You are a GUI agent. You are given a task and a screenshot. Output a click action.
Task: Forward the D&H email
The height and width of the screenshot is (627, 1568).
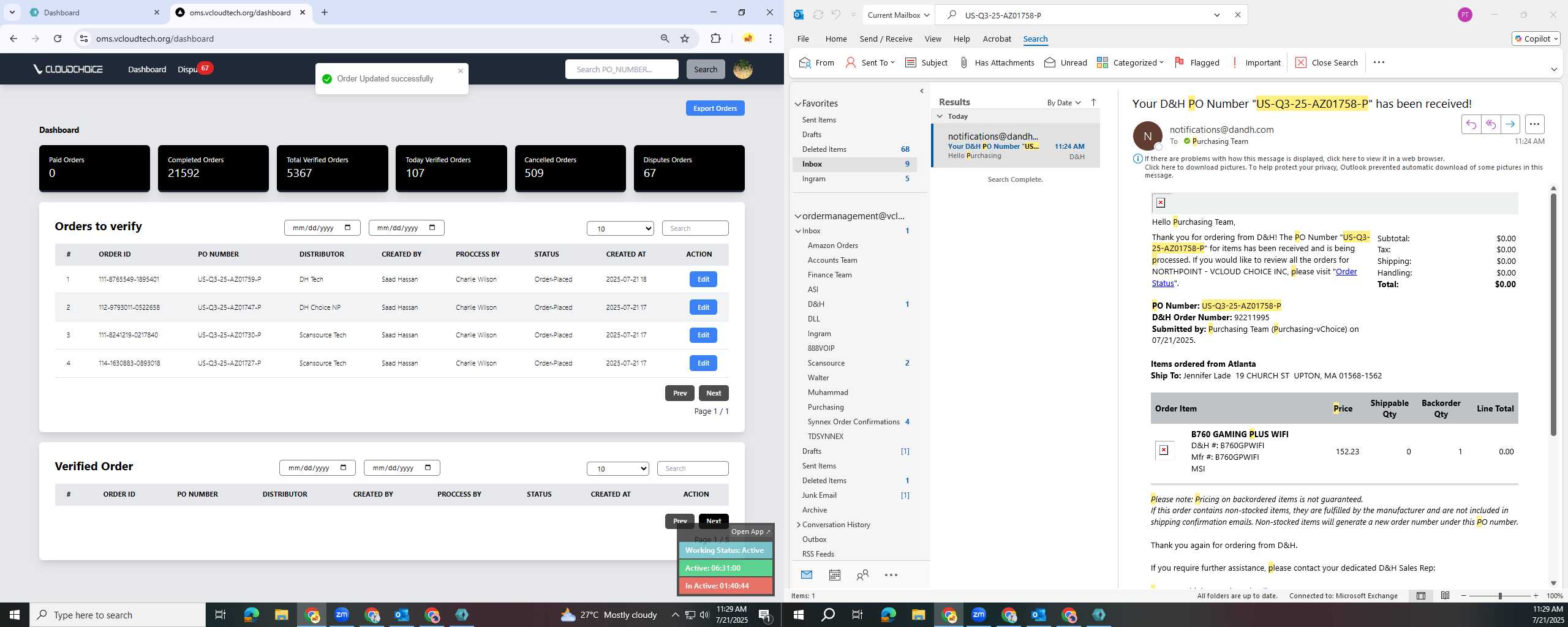[1510, 124]
